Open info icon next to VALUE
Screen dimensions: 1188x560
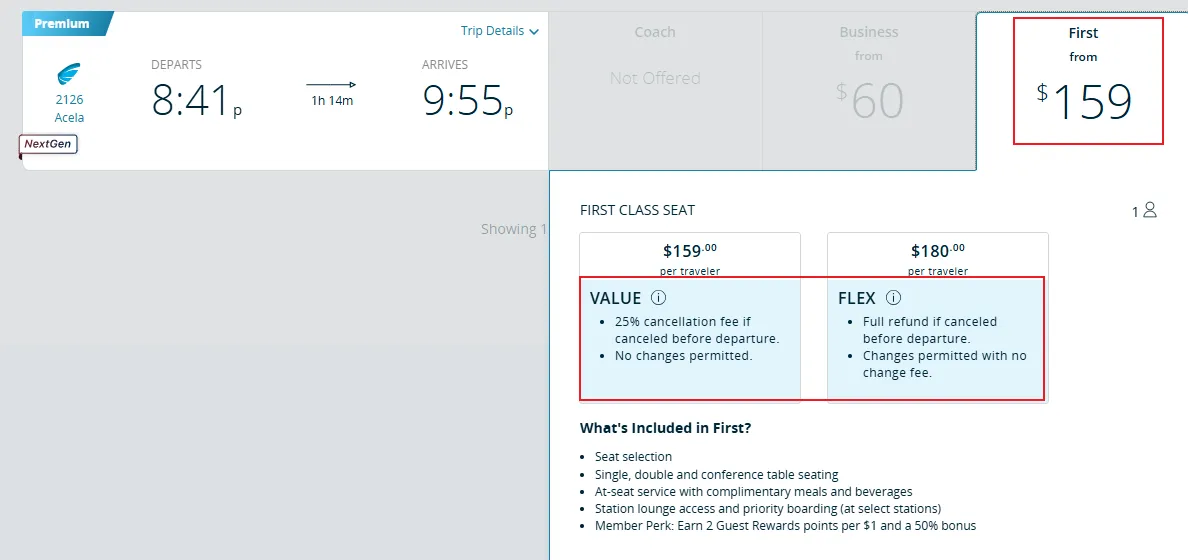tap(658, 298)
